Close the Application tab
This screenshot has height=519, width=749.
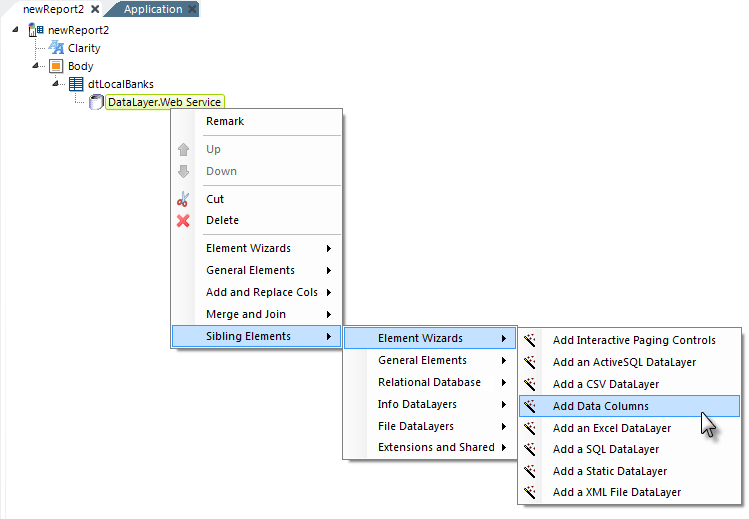click(x=192, y=9)
